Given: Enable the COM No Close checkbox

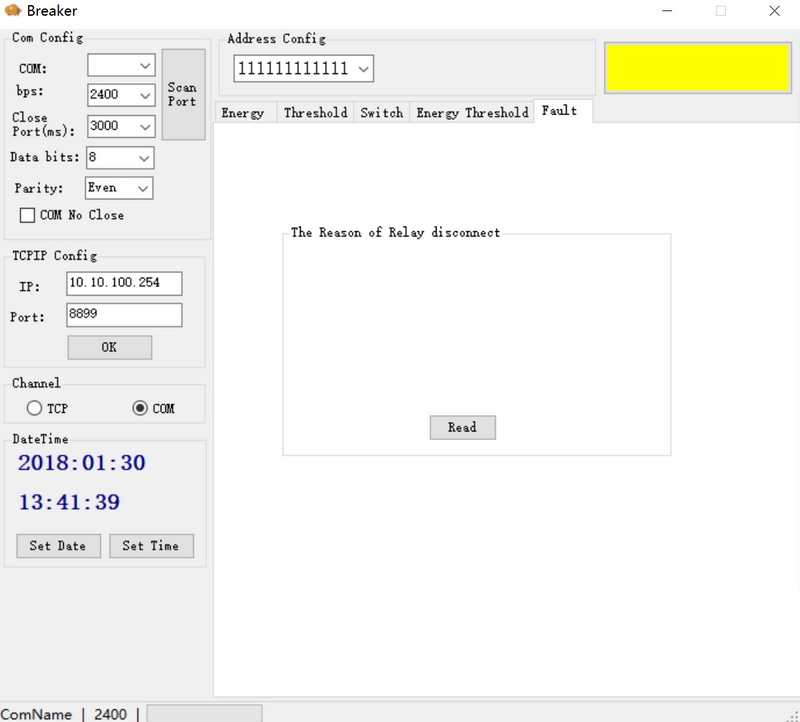Looking at the screenshot, I should (x=28, y=215).
